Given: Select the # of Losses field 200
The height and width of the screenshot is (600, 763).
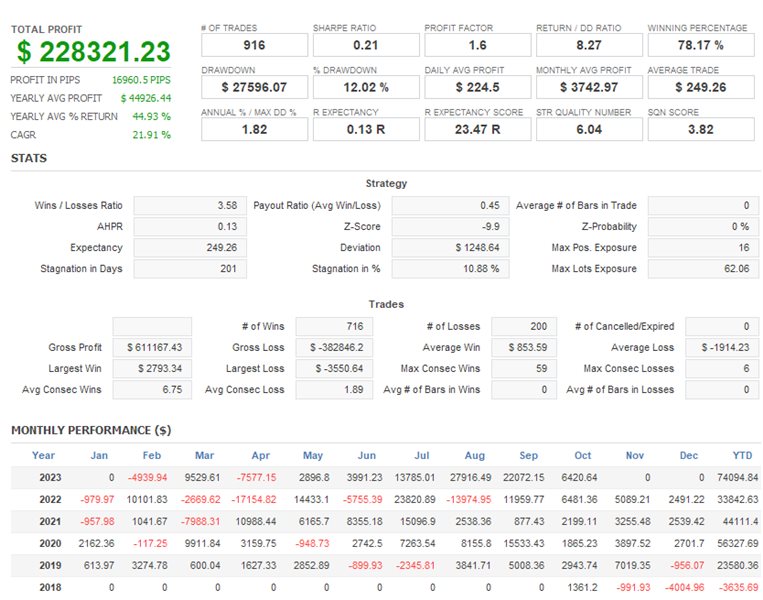Looking at the screenshot, I should point(524,326).
